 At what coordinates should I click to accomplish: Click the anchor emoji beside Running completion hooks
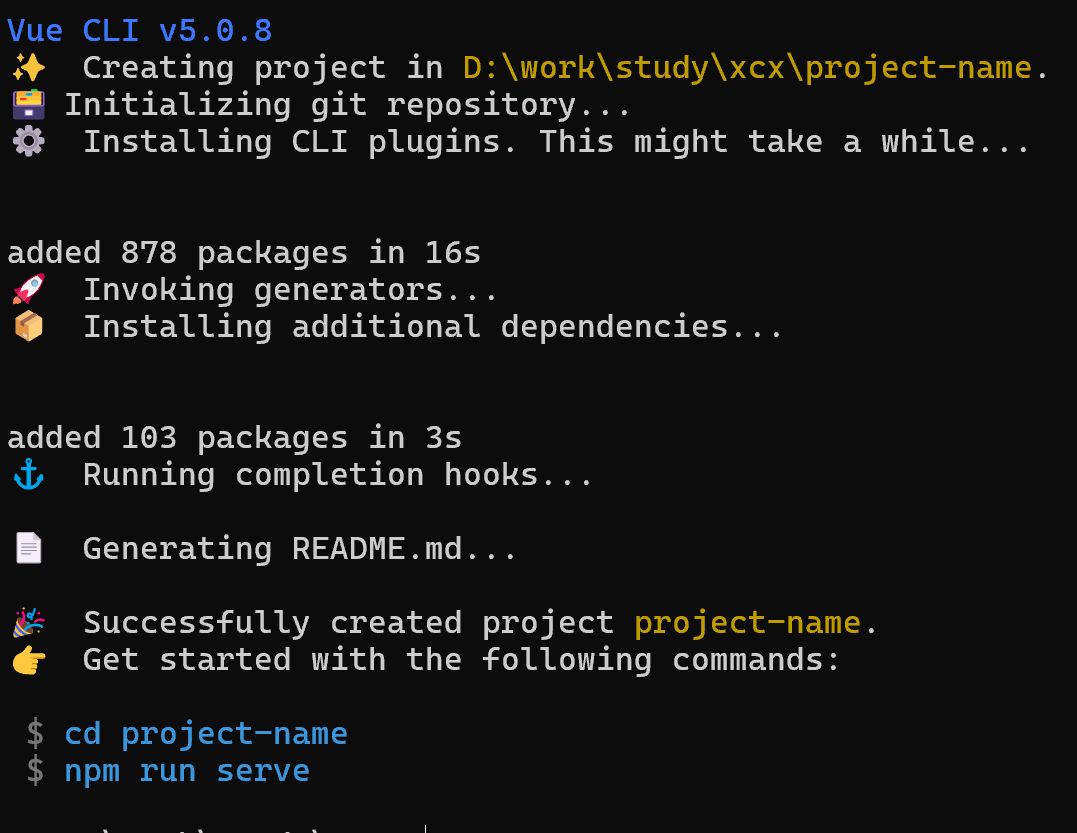click(x=29, y=475)
